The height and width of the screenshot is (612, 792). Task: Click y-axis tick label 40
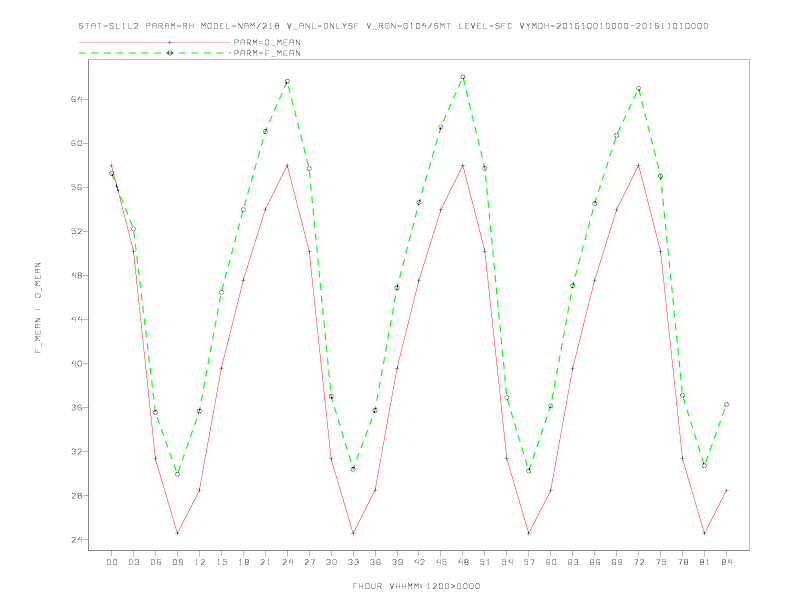tap(77, 364)
